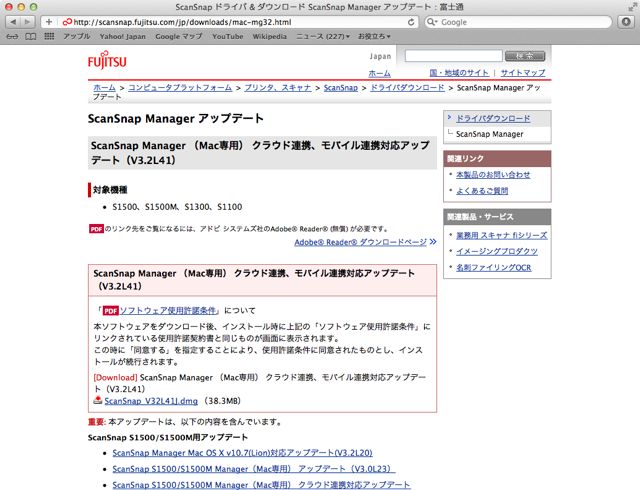Click the ホーム link under Japan
The image size is (640, 490).
click(x=379, y=74)
